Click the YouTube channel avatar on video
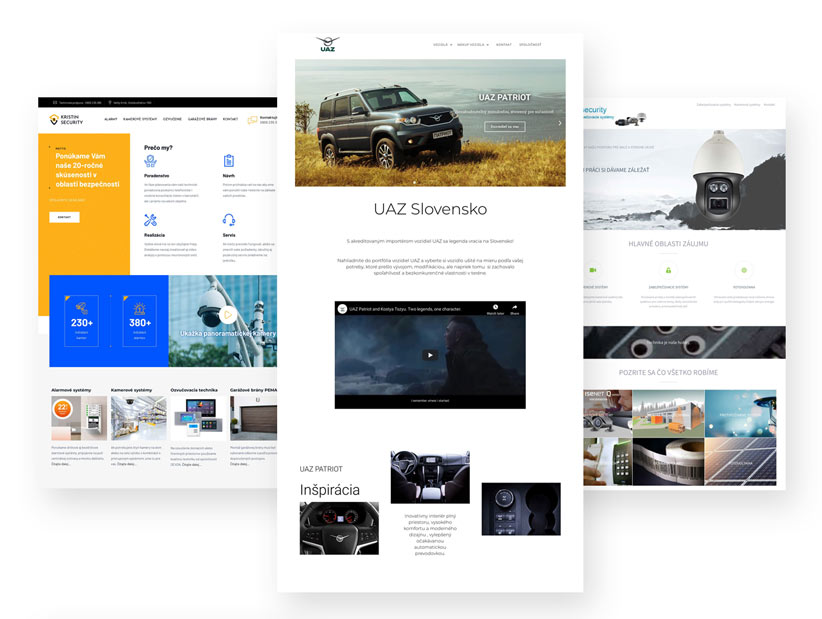The image size is (822, 619). (x=342, y=309)
